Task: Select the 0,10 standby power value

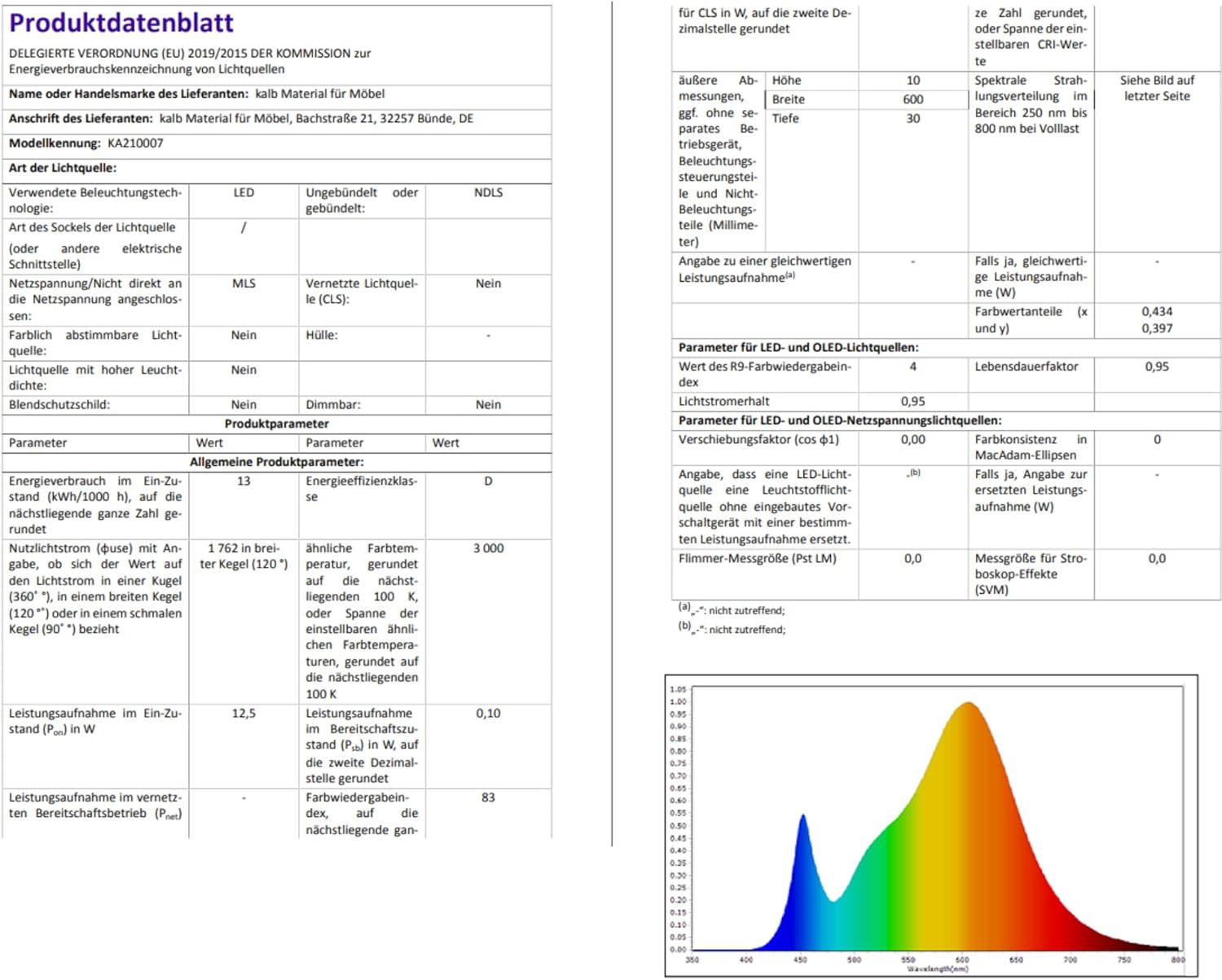Action: point(488,714)
